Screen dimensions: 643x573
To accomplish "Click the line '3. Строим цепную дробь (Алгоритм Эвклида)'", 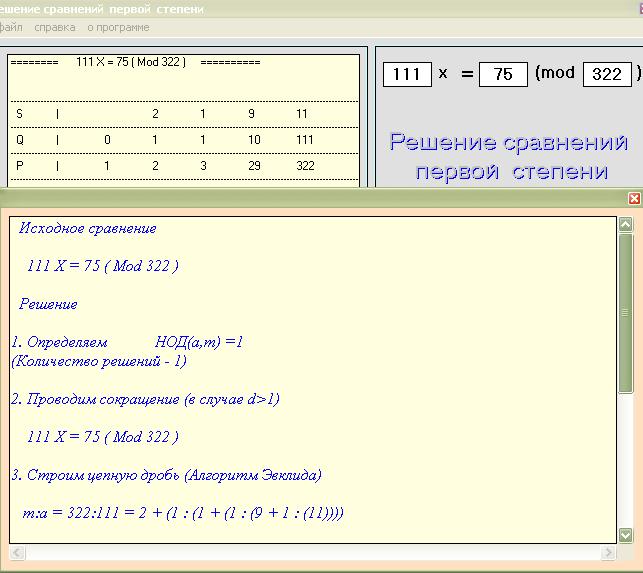I will point(166,475).
